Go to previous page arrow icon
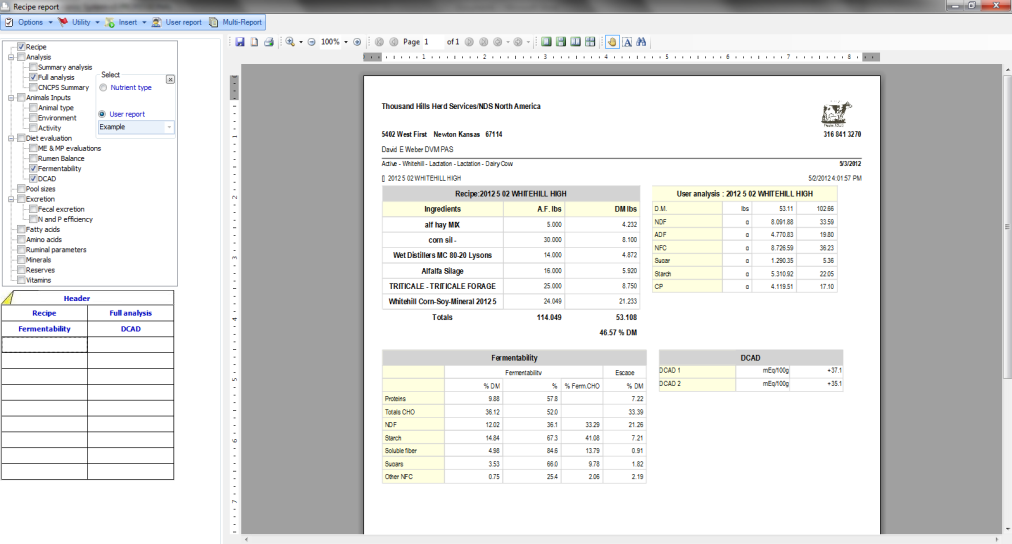 click(x=394, y=42)
